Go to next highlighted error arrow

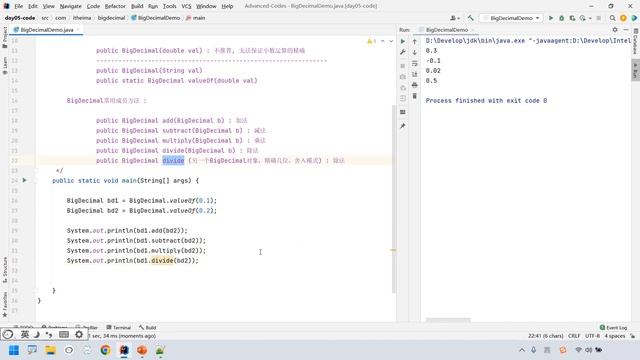coord(391,41)
